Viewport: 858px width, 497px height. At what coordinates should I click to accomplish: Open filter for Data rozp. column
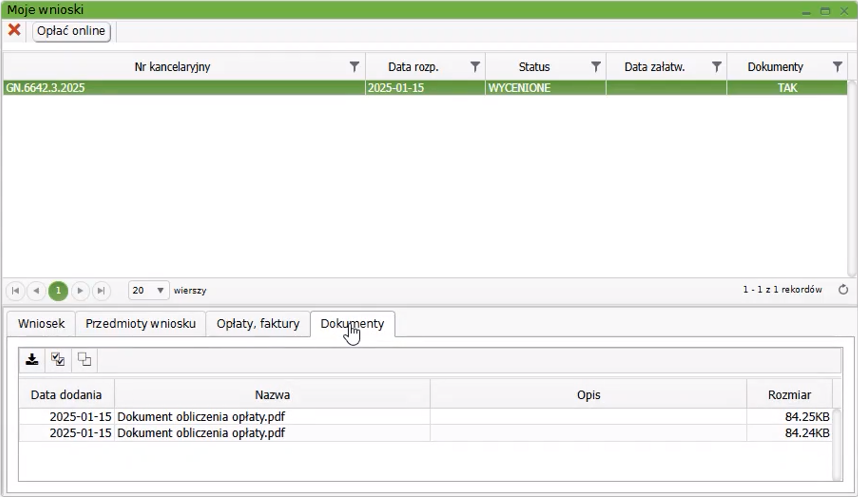[x=475, y=66]
